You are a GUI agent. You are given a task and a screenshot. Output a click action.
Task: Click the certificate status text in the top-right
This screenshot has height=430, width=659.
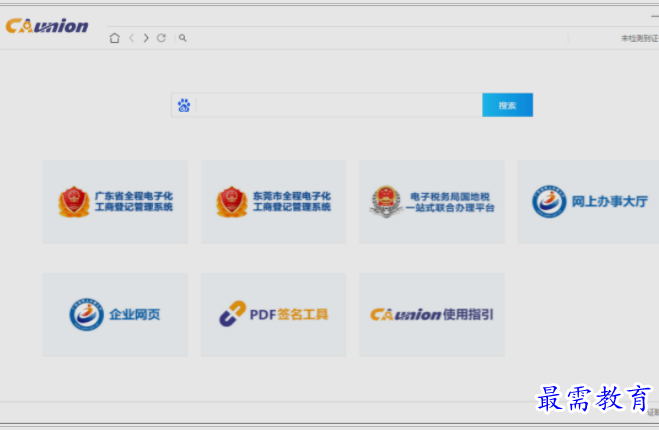[640, 38]
